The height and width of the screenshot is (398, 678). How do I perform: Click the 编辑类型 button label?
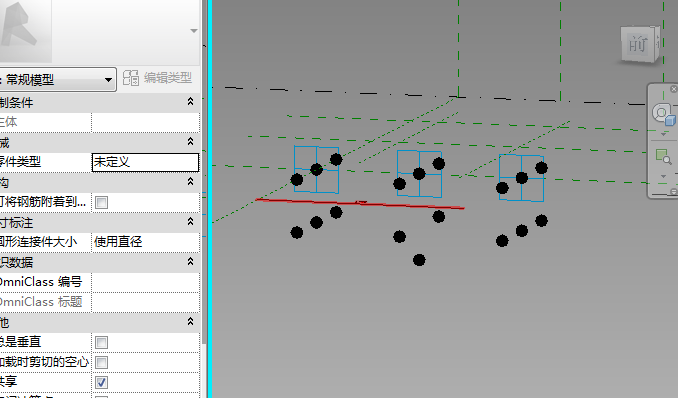pyautogui.click(x=167, y=78)
